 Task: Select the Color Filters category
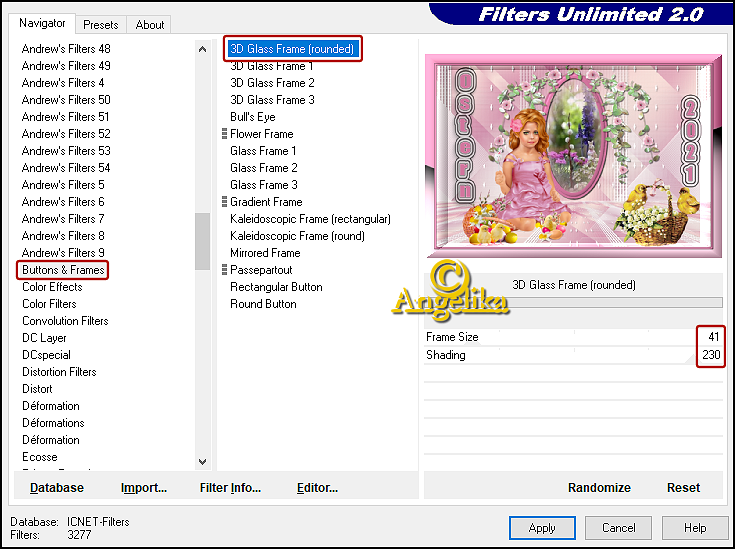[x=49, y=304]
